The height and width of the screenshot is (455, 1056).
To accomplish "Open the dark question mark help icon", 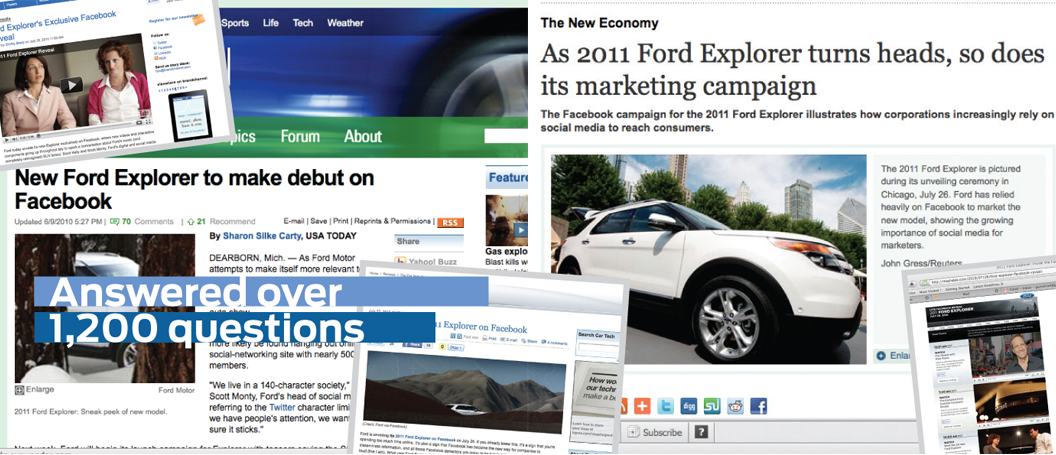I will click(x=701, y=432).
